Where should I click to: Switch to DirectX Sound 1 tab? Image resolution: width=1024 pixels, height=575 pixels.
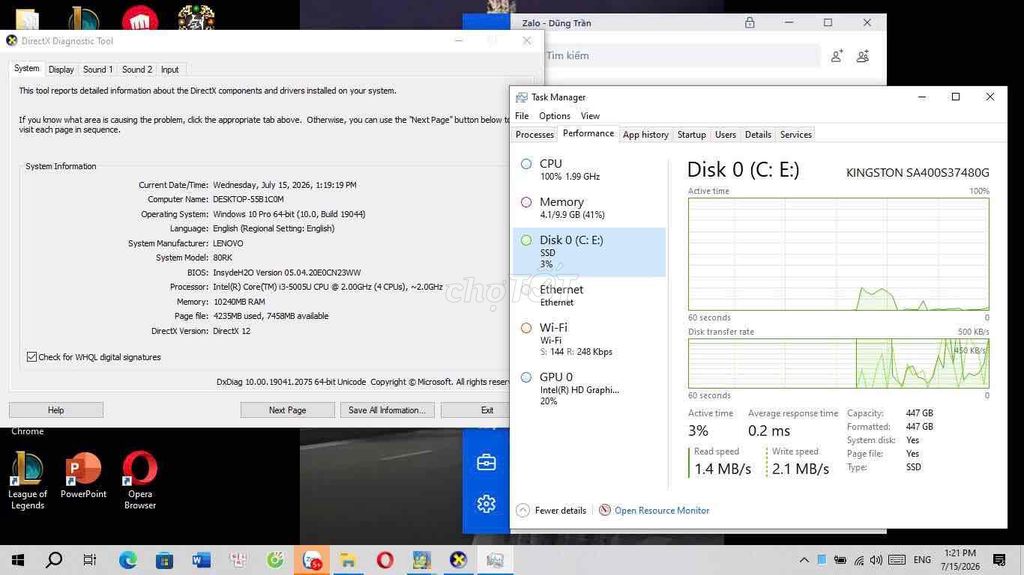[98, 69]
